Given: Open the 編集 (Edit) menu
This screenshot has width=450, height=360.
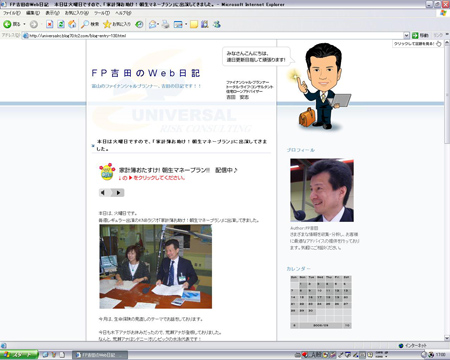Looking at the screenshot, I should click(x=33, y=13).
